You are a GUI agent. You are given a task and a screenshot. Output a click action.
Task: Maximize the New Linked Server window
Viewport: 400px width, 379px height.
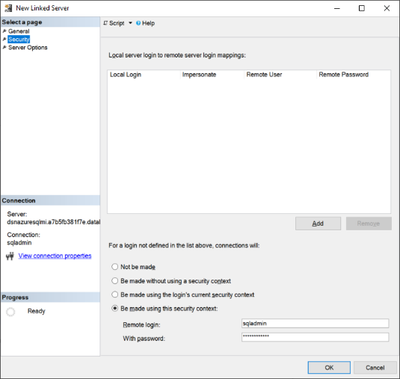pos(362,8)
